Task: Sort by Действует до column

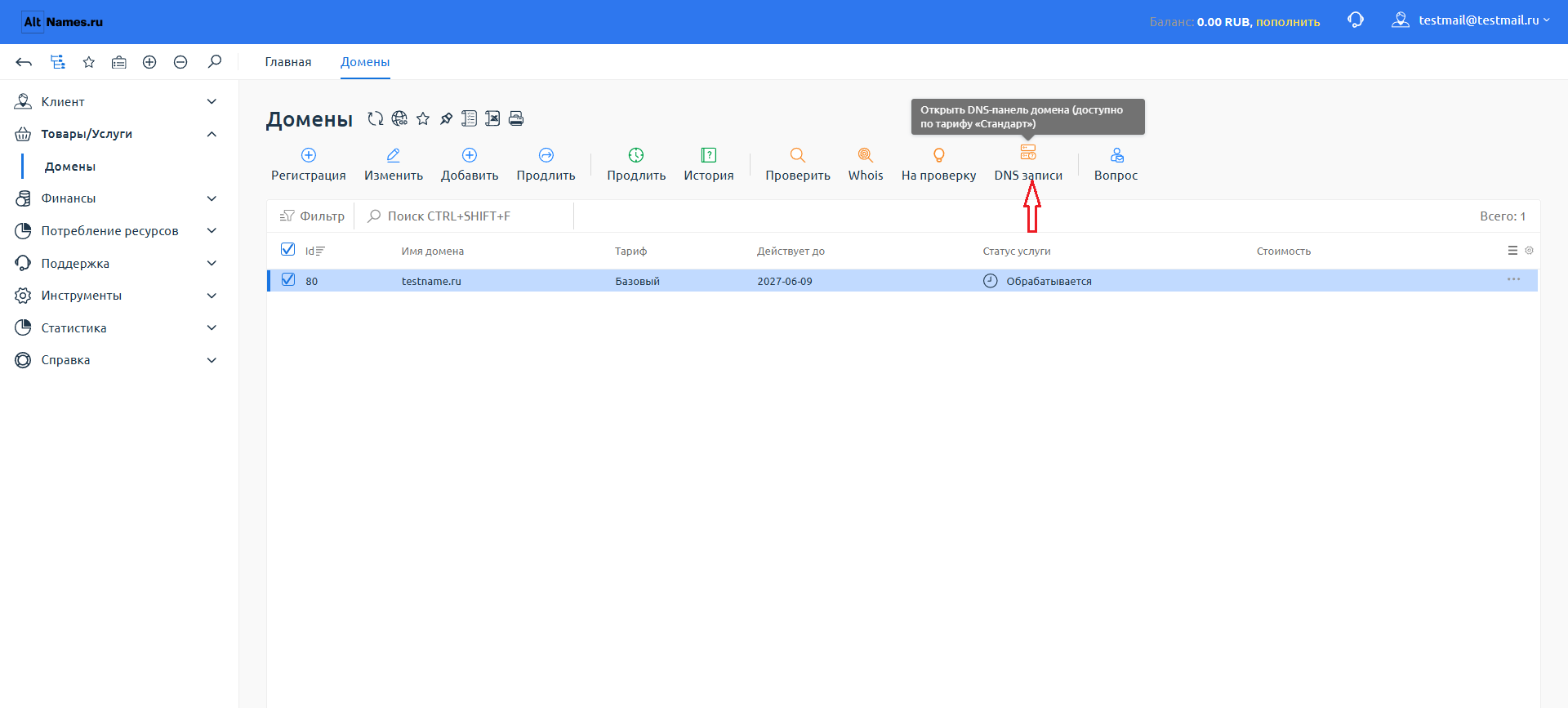Action: pos(791,251)
